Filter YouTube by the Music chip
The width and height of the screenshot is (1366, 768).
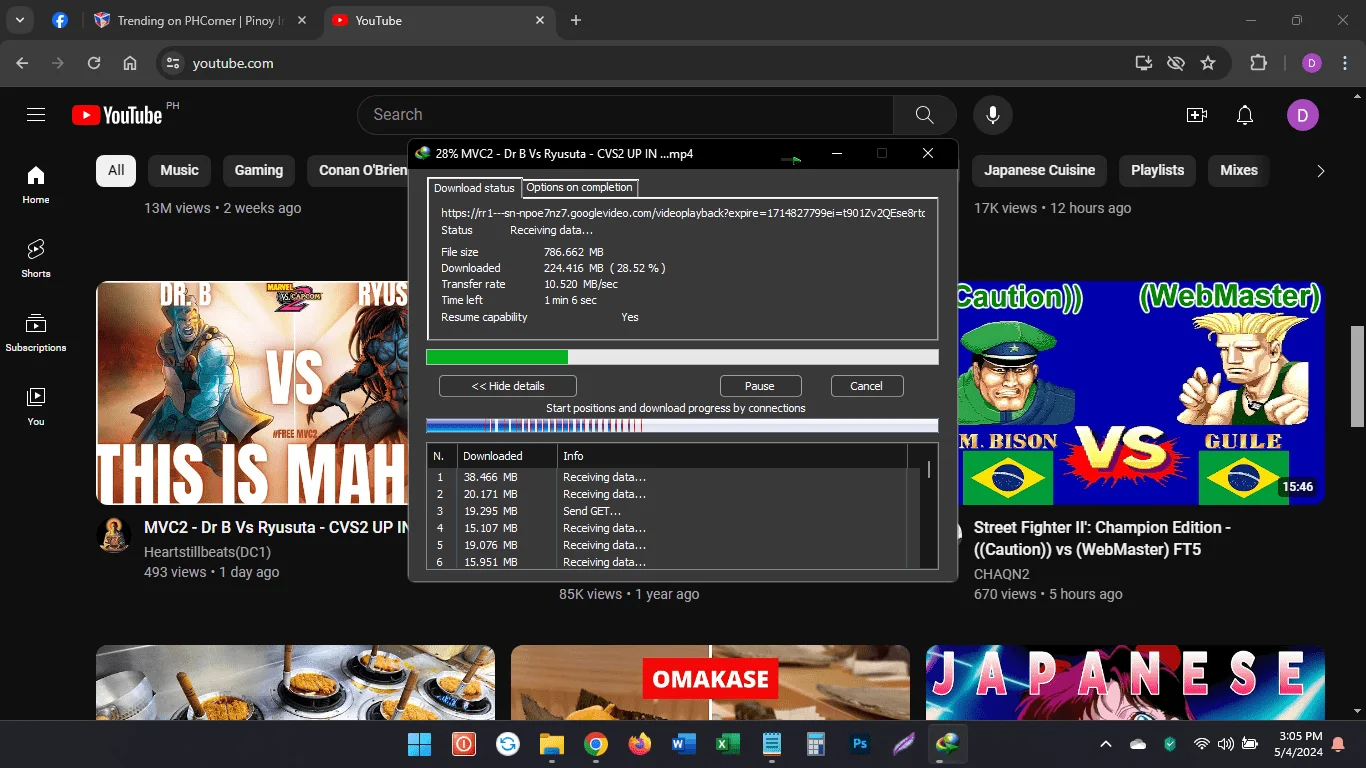click(x=180, y=170)
